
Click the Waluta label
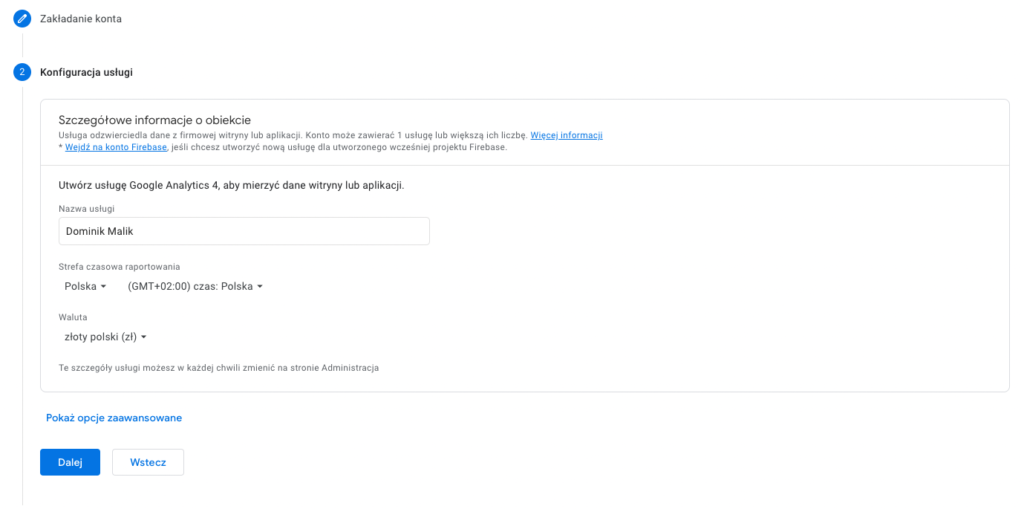tap(74, 317)
